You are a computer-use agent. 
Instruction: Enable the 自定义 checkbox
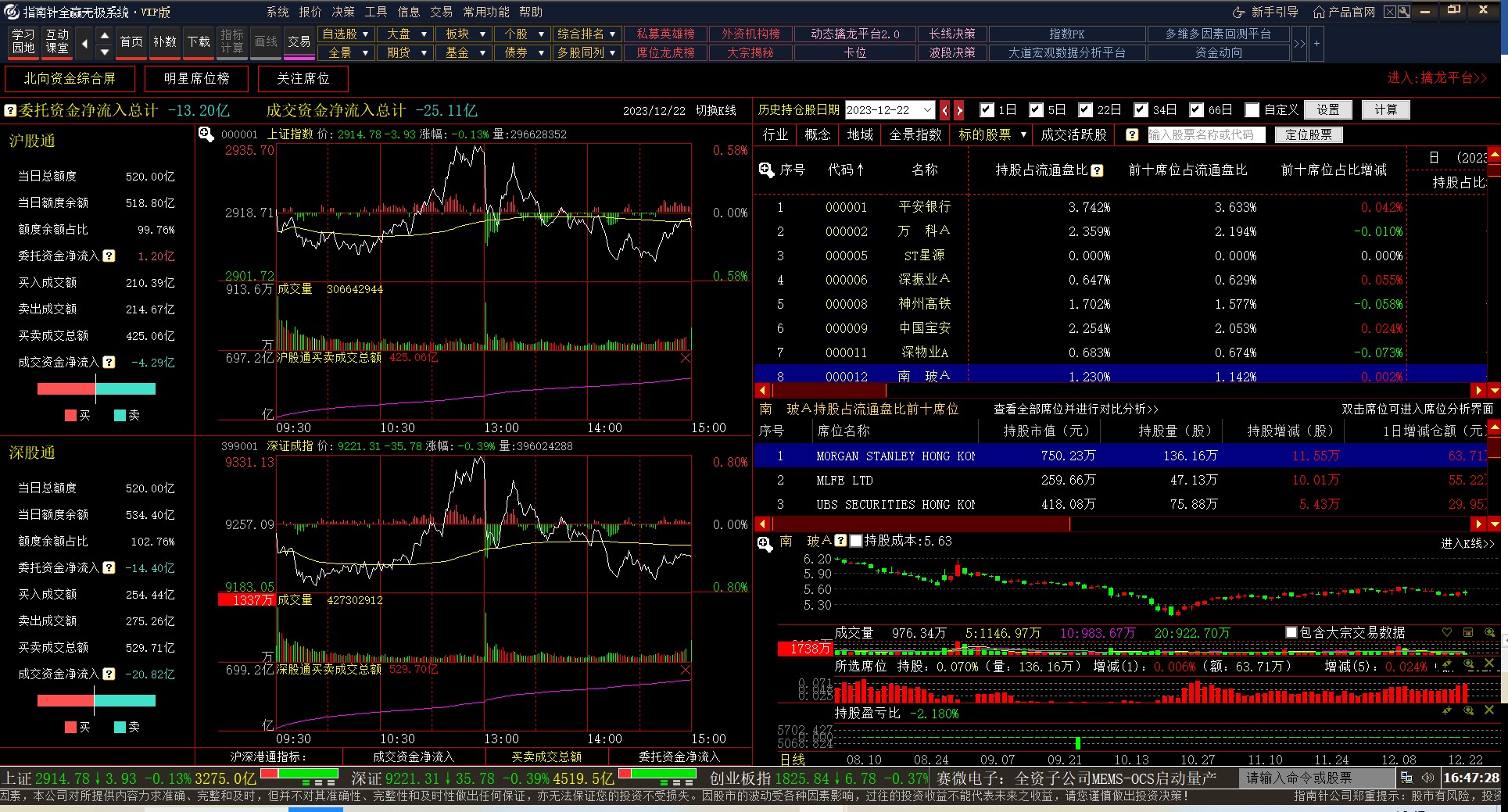click(1252, 110)
